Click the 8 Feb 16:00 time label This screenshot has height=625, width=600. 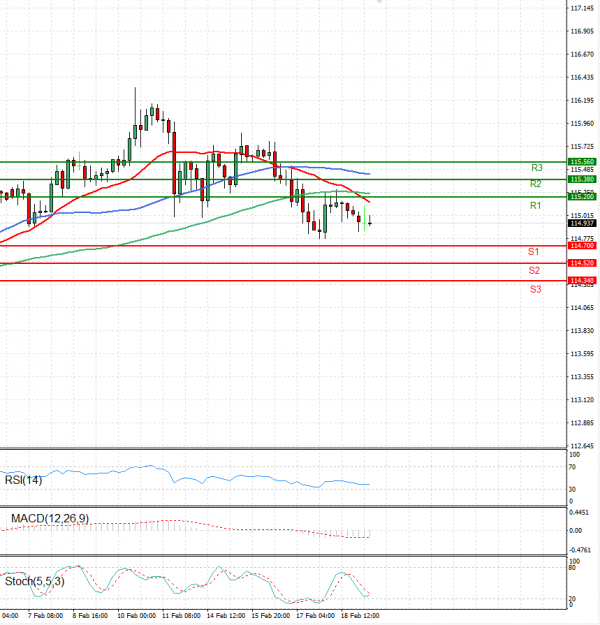coord(90,616)
